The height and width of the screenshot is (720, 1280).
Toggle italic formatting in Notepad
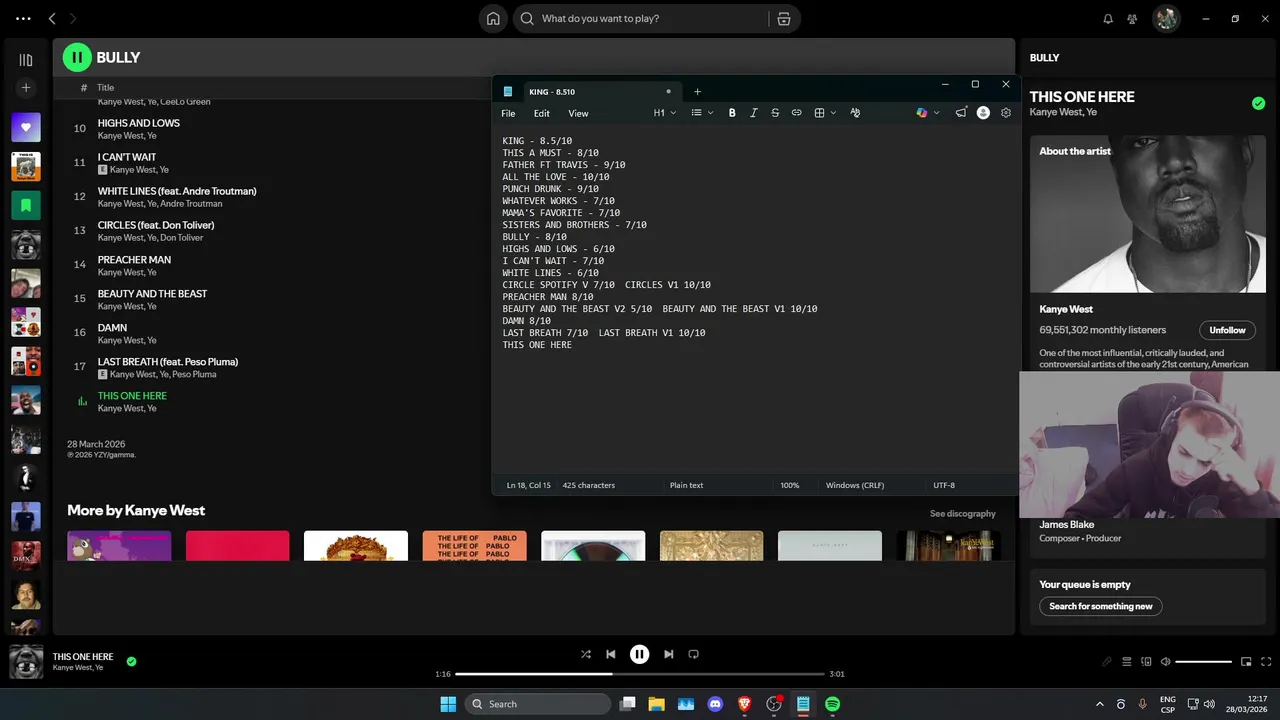[x=753, y=113]
